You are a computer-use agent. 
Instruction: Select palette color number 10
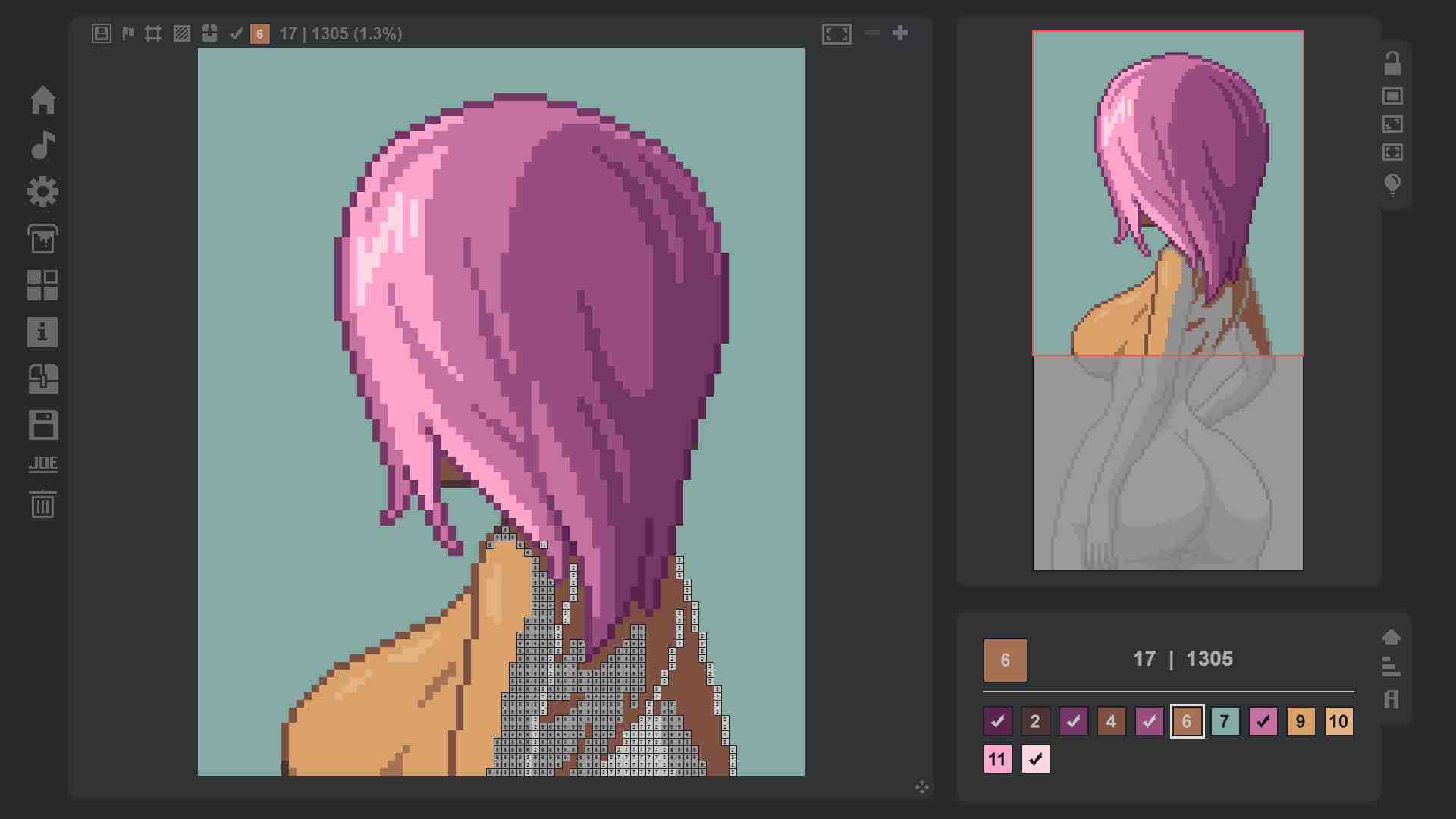coord(1338,721)
